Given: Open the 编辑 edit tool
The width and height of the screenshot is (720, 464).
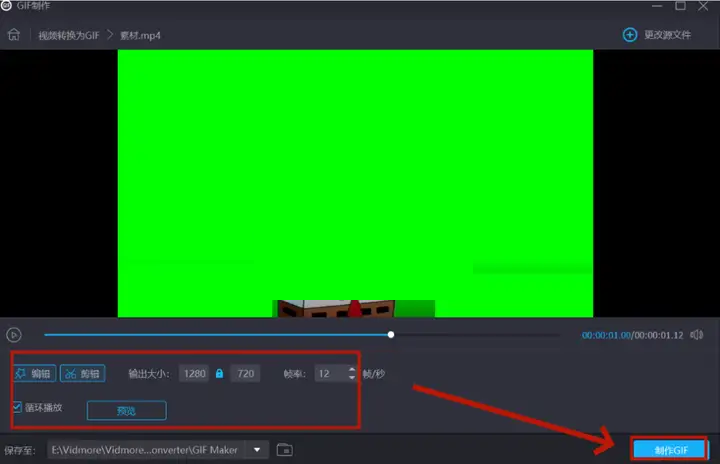Looking at the screenshot, I should click(x=35, y=373).
